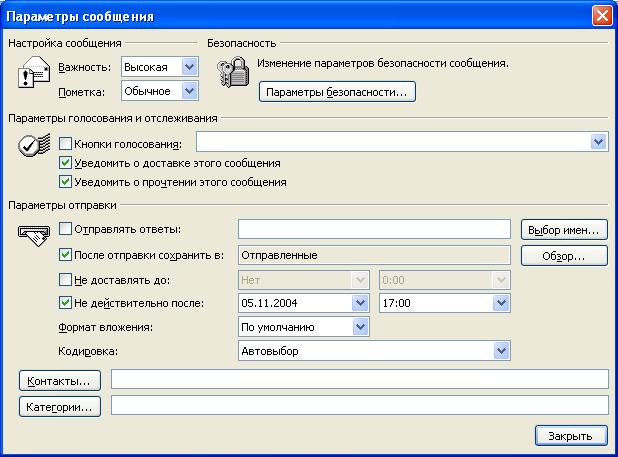Click the Обзор button

click(x=564, y=256)
